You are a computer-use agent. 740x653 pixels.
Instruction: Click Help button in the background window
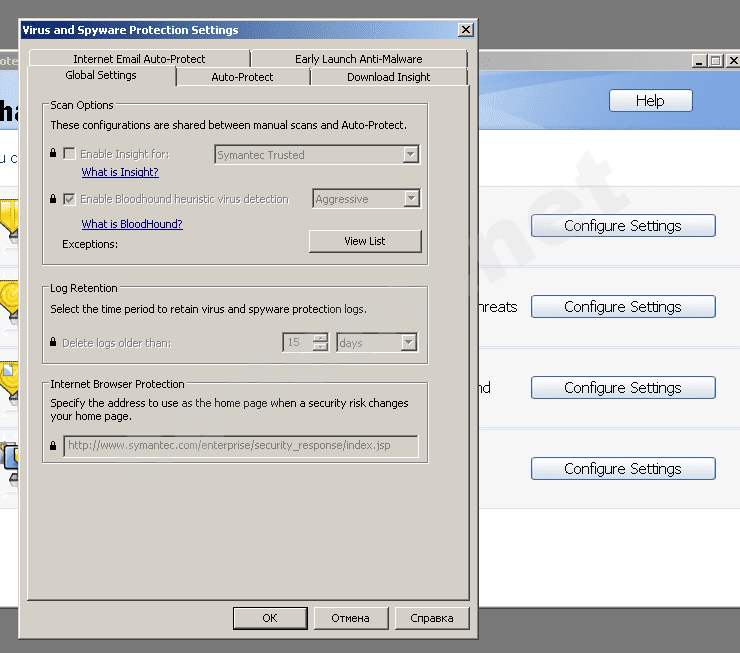click(x=650, y=100)
